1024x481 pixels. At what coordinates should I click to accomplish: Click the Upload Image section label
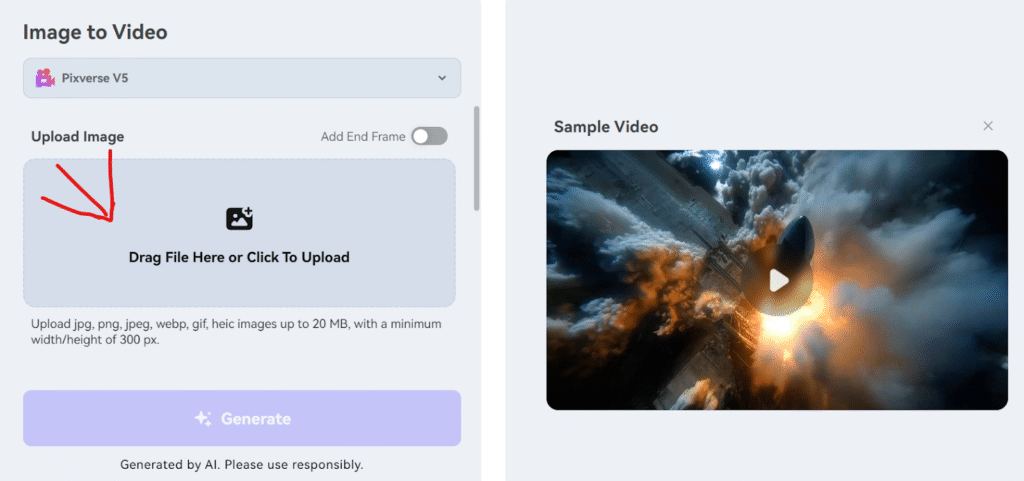(77, 137)
